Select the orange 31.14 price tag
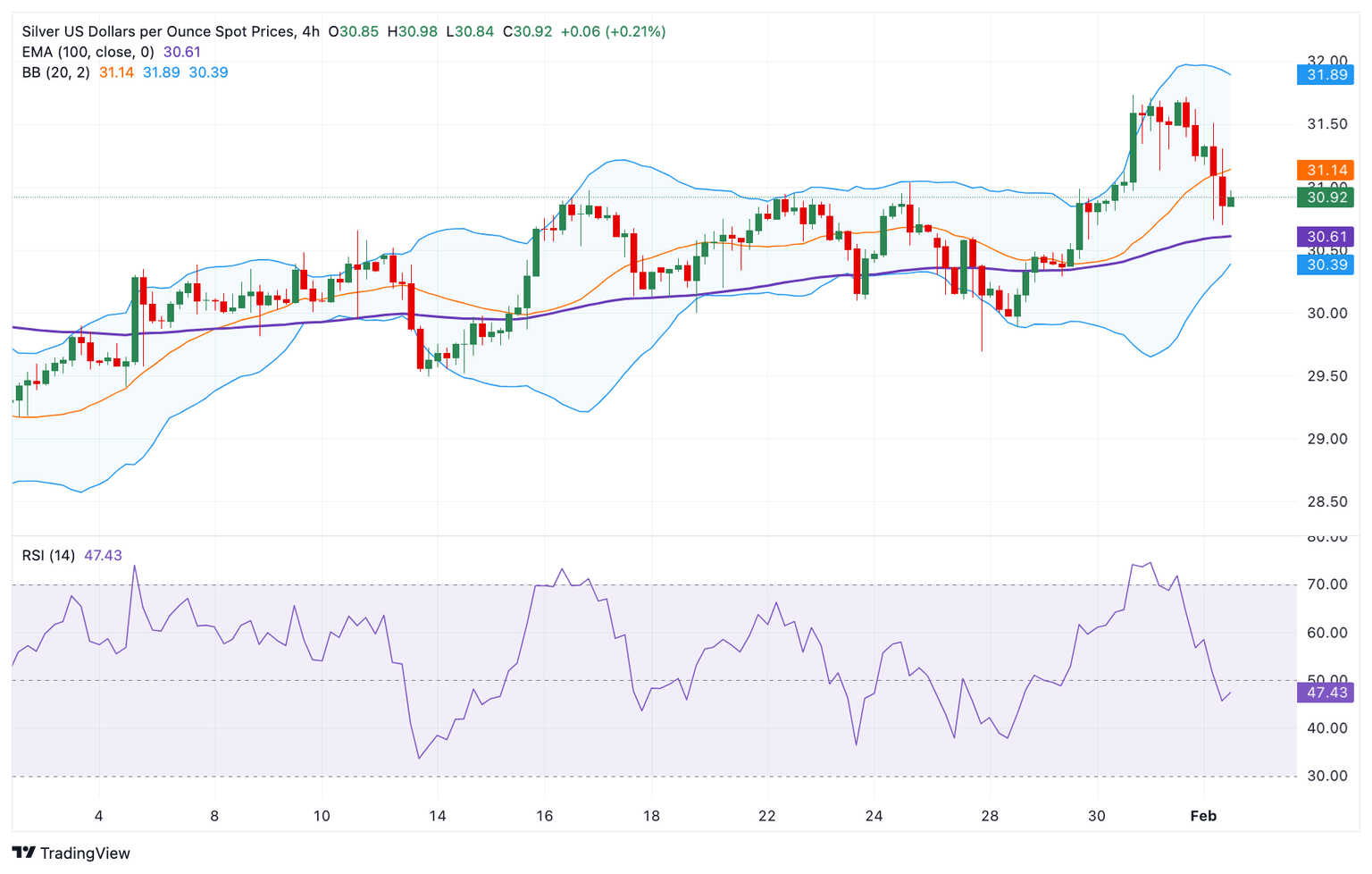The width and height of the screenshot is (1372, 874). coord(1326,170)
